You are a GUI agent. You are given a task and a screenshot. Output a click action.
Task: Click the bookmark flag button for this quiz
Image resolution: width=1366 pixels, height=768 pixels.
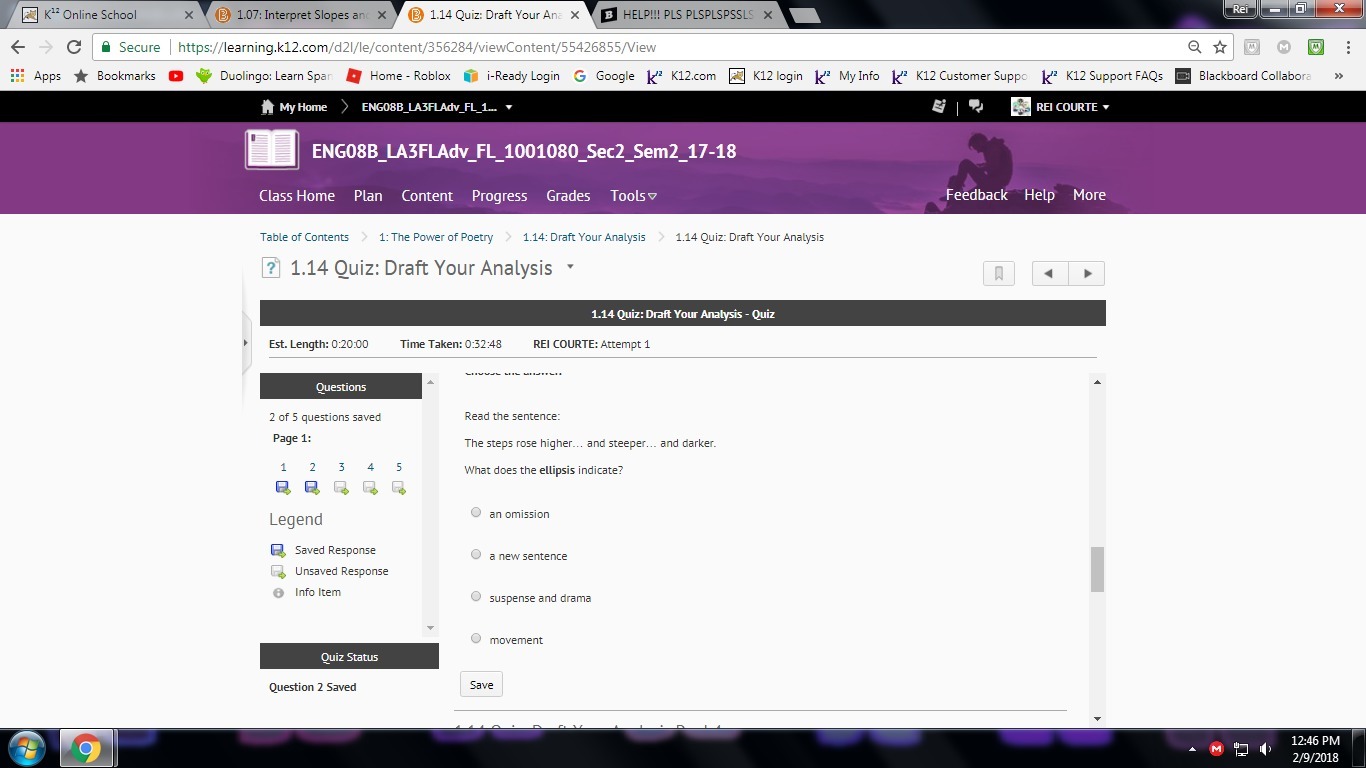coord(999,273)
